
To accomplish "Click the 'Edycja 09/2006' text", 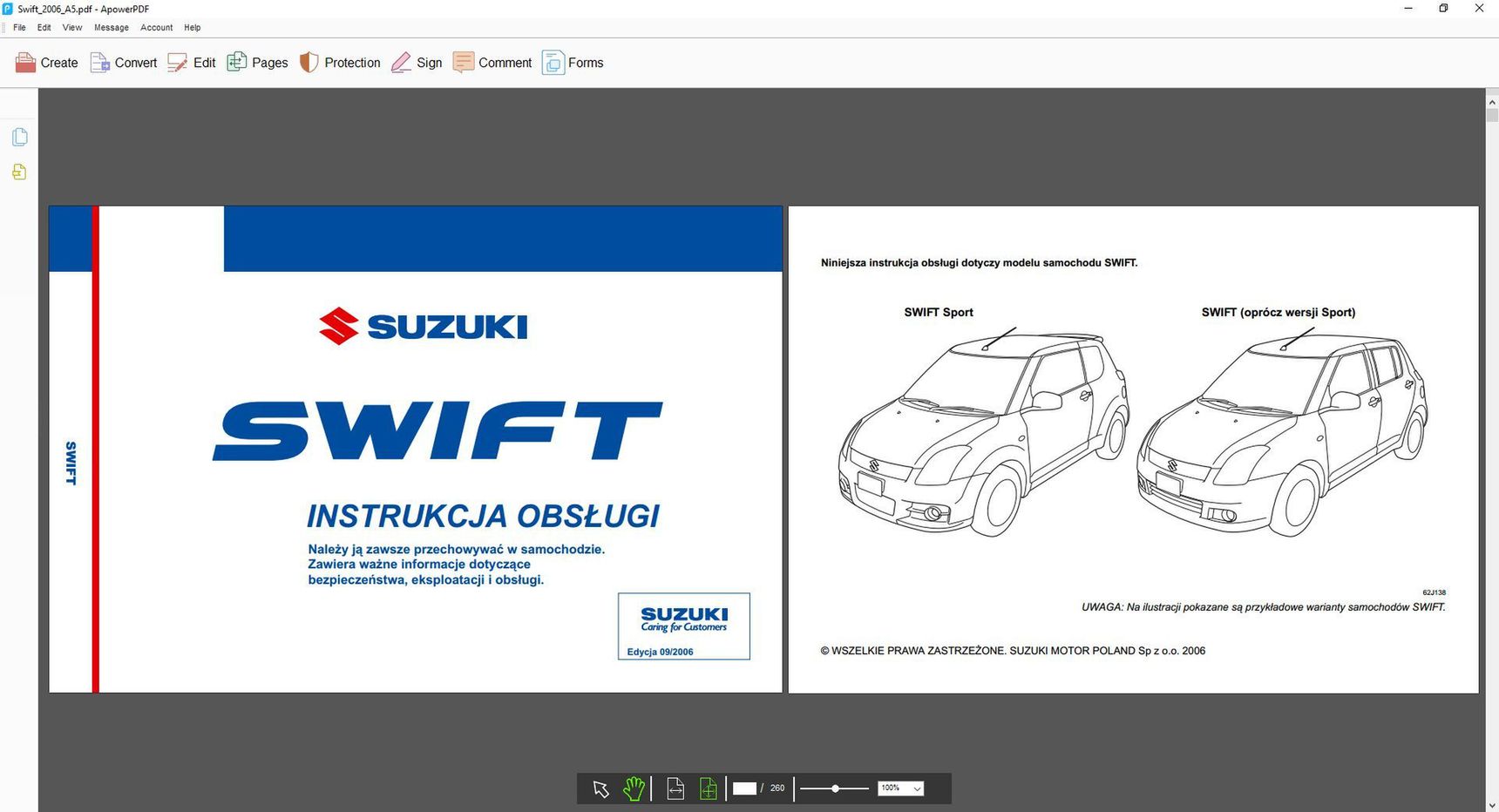I will pos(660,652).
